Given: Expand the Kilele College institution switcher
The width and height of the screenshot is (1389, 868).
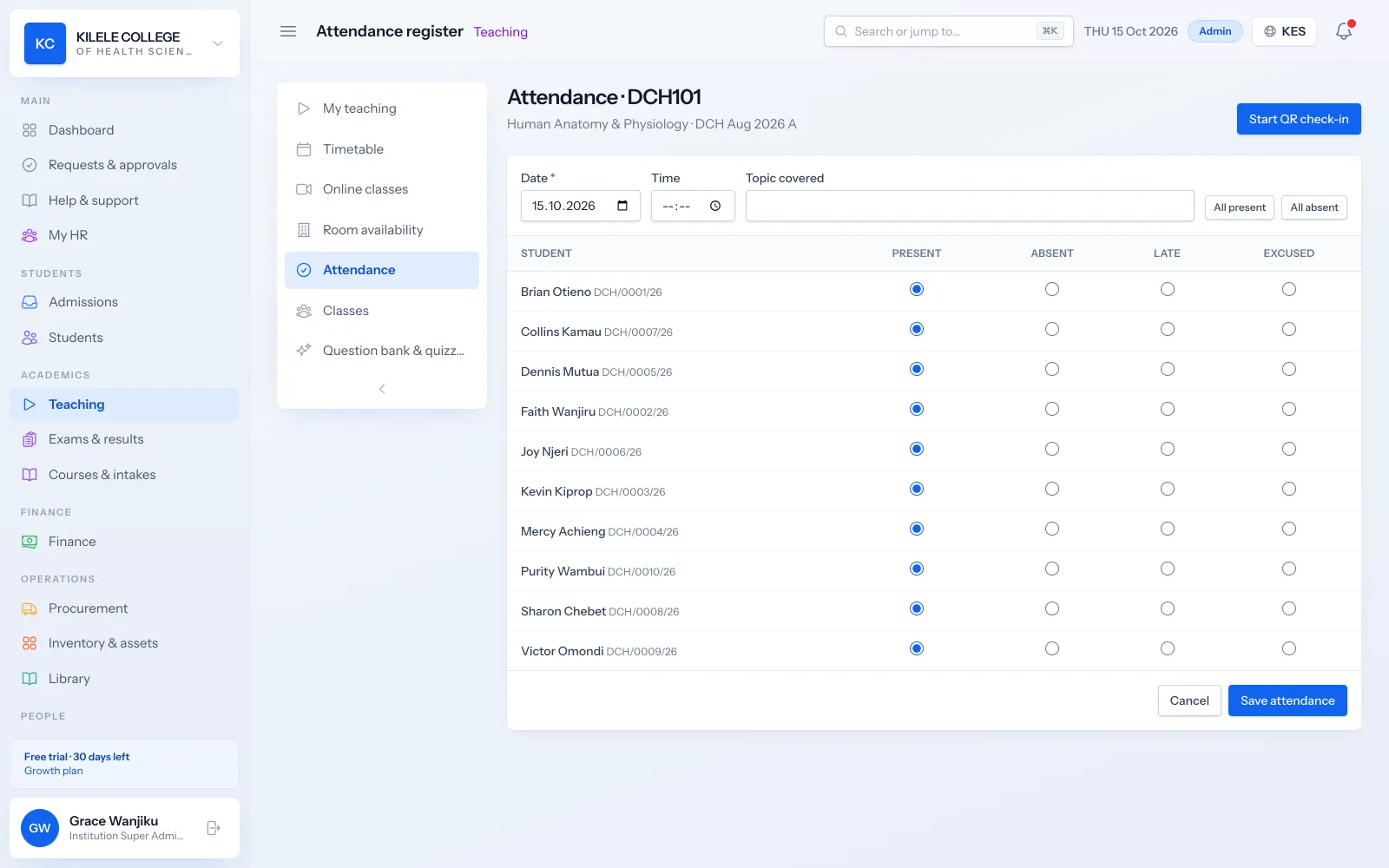Looking at the screenshot, I should click(218, 43).
